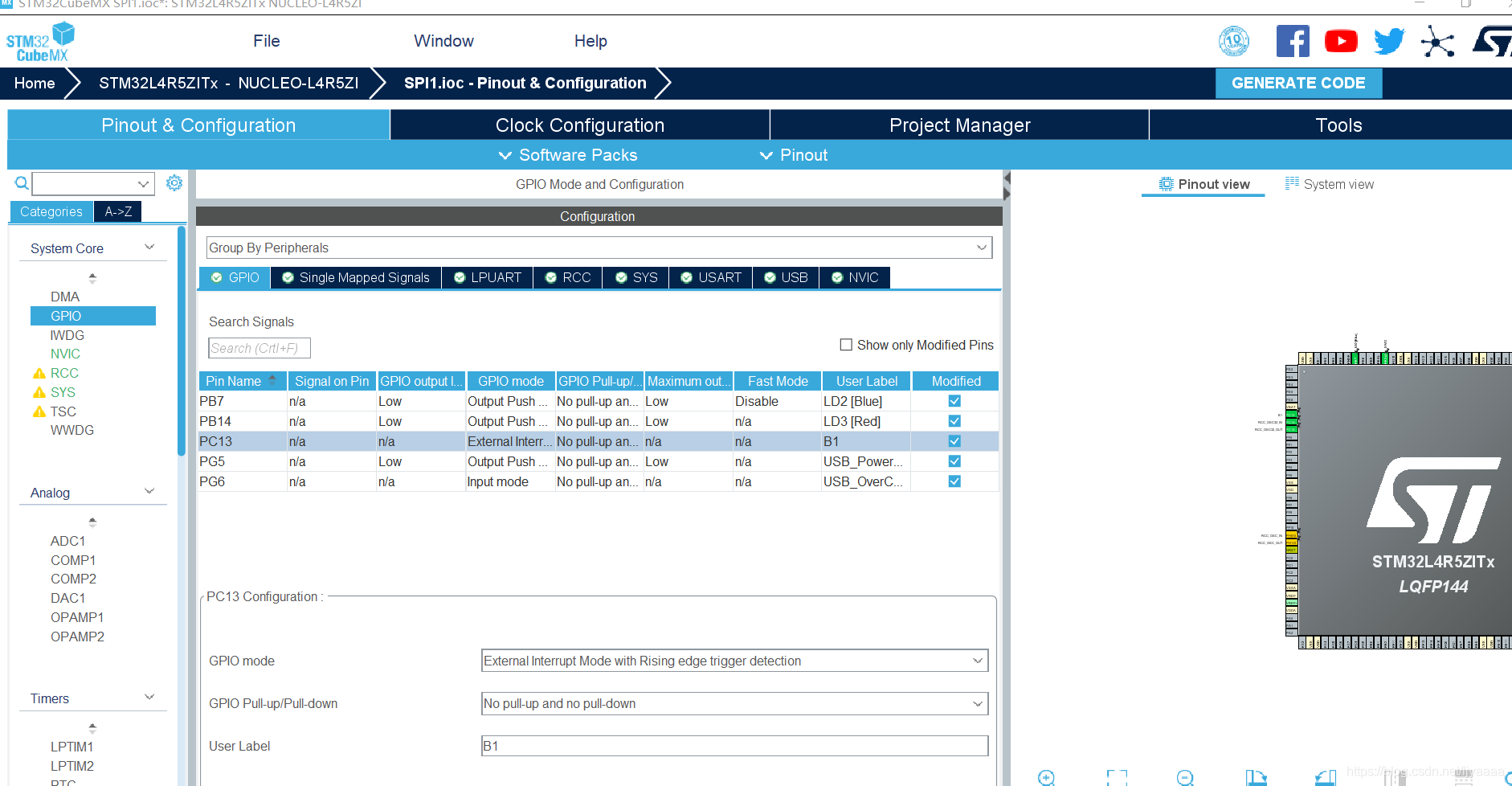Screen dimensions: 1512x786
Task: Open the File menu
Action: pos(267,41)
